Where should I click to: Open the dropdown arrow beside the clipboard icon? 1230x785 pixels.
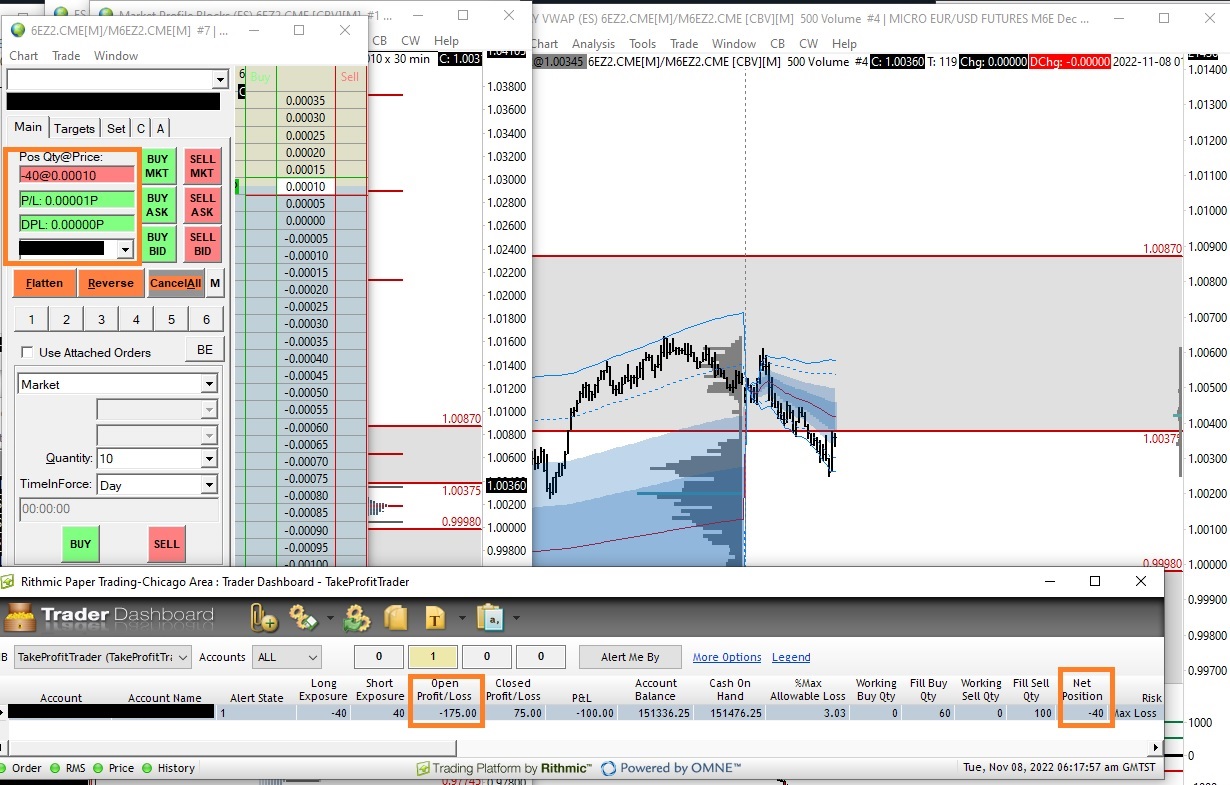pyautogui.click(x=516, y=618)
